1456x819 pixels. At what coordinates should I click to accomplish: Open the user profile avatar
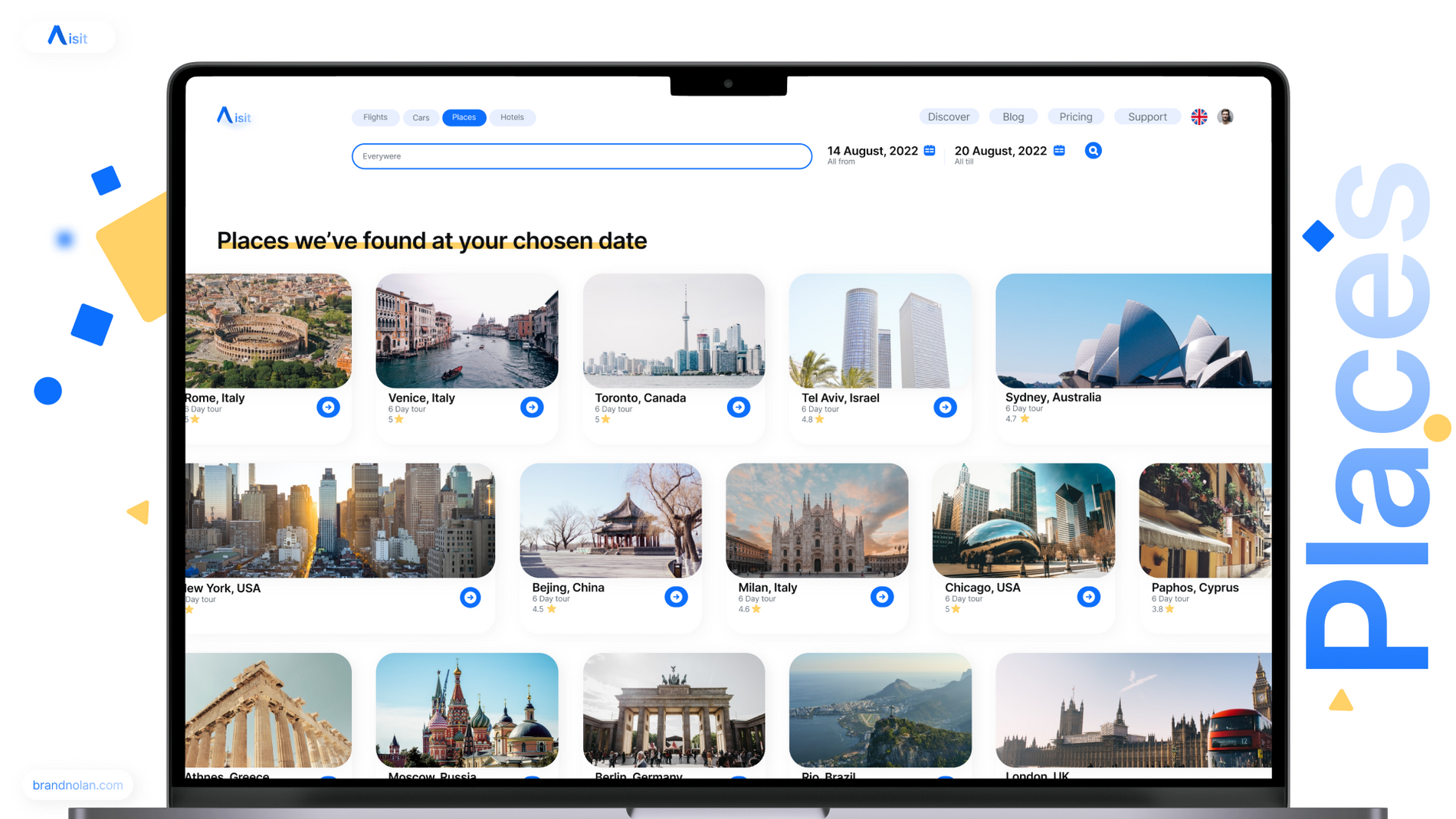1225,116
